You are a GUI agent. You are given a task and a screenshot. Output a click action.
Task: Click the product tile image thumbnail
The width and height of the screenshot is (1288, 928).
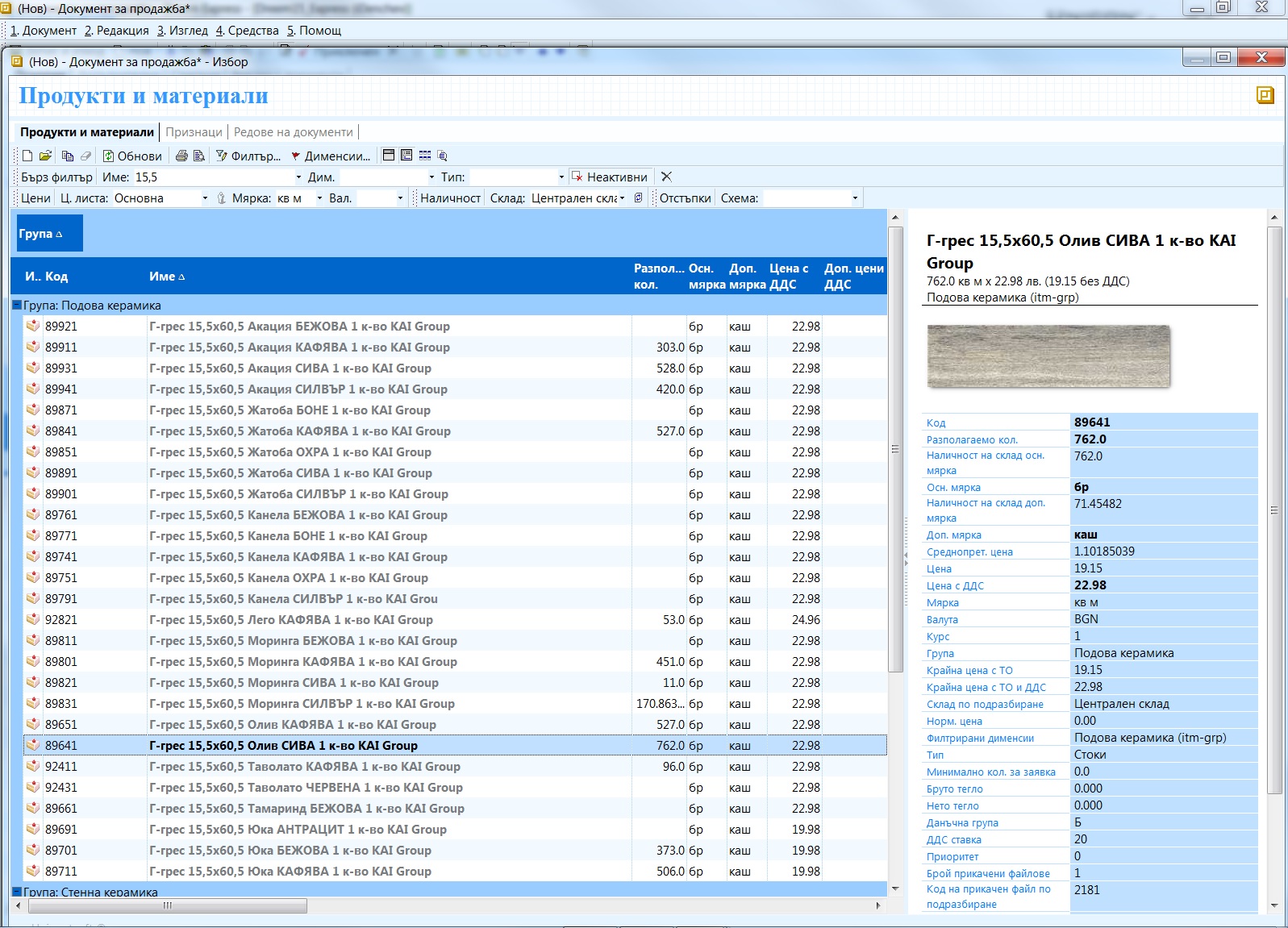pyautogui.click(x=1048, y=356)
